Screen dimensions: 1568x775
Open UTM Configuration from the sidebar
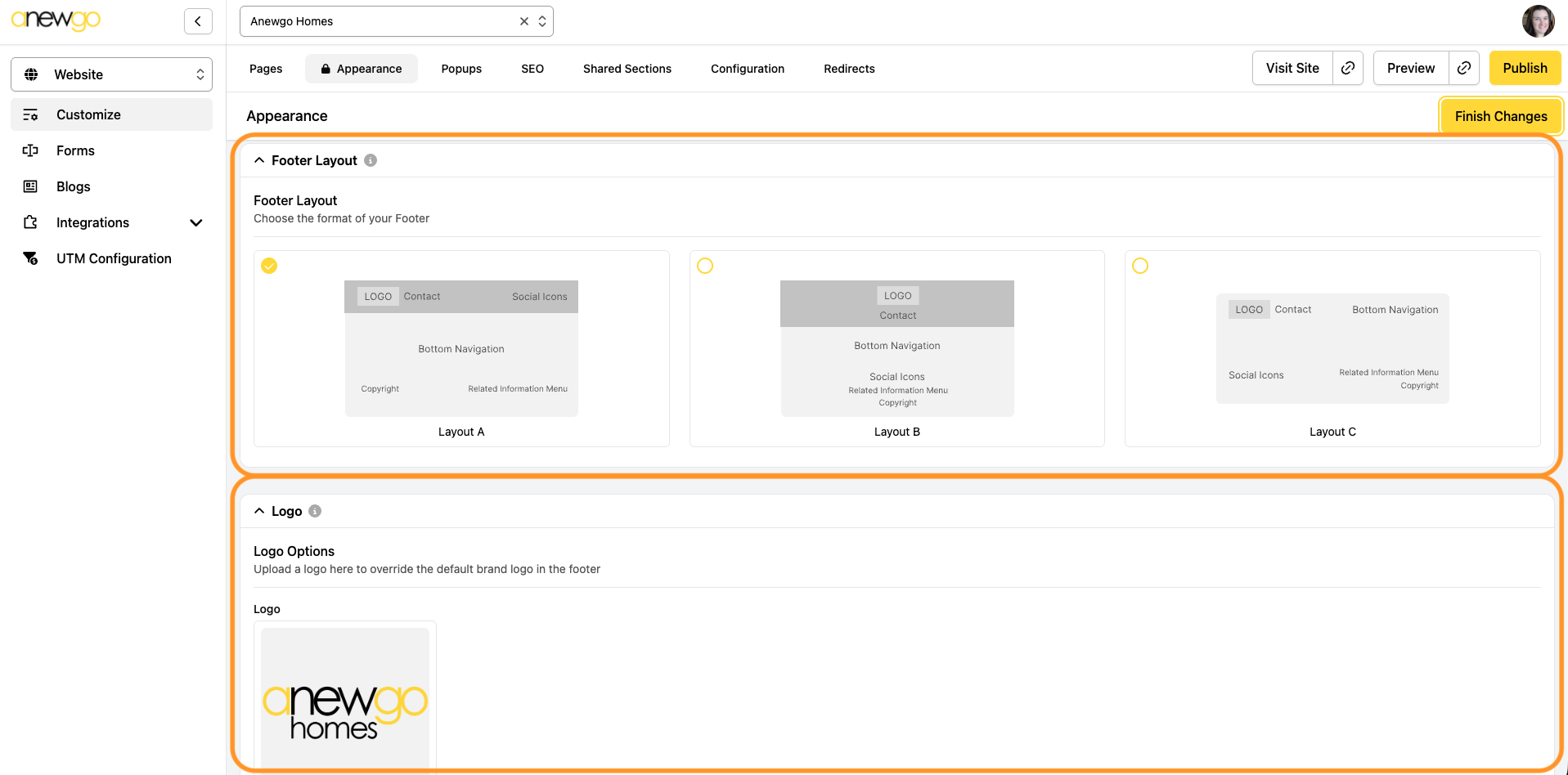pyautogui.click(x=114, y=258)
